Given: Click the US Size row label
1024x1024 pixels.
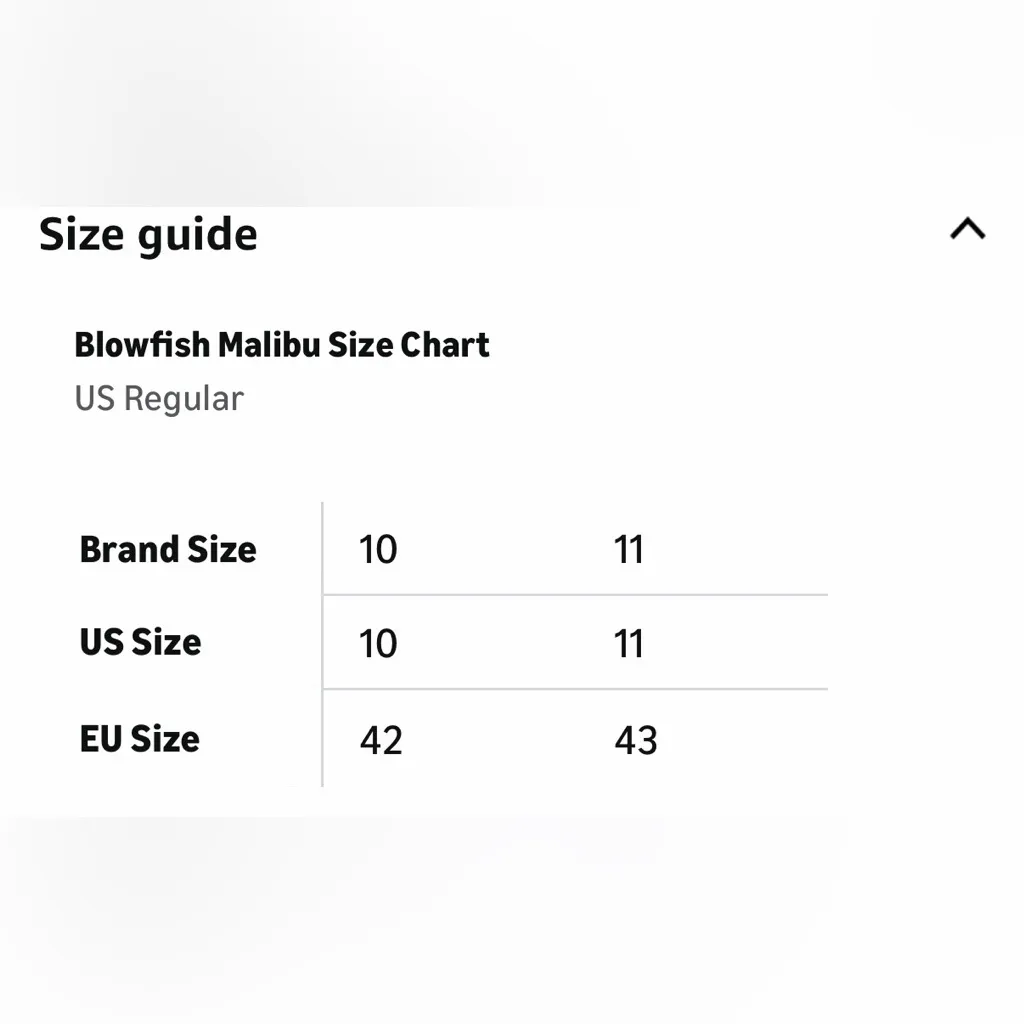Looking at the screenshot, I should coord(140,642).
